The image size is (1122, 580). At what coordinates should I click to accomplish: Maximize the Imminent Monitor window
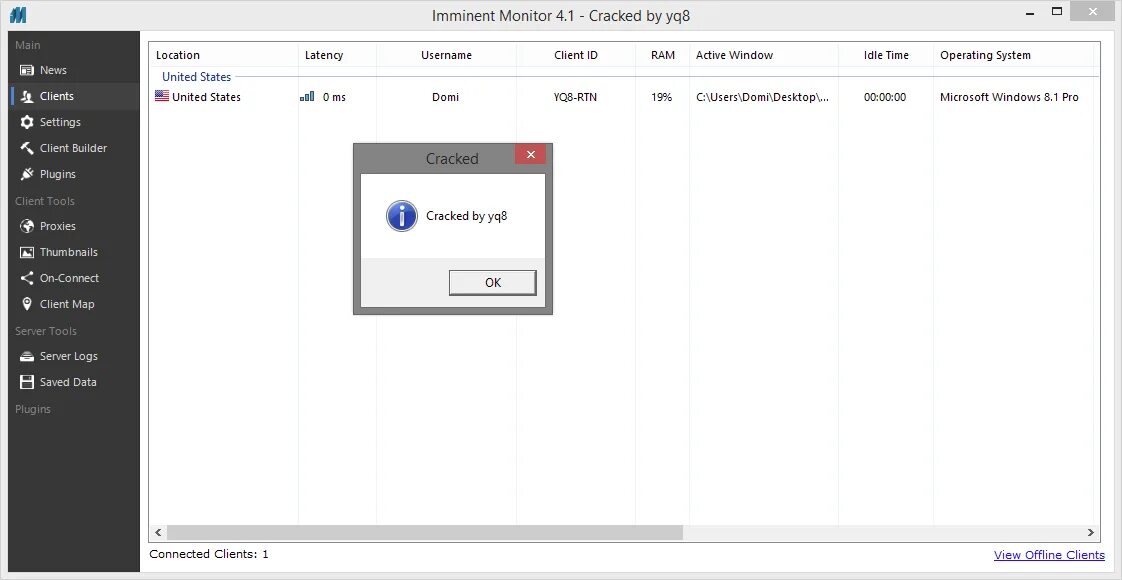point(1057,11)
